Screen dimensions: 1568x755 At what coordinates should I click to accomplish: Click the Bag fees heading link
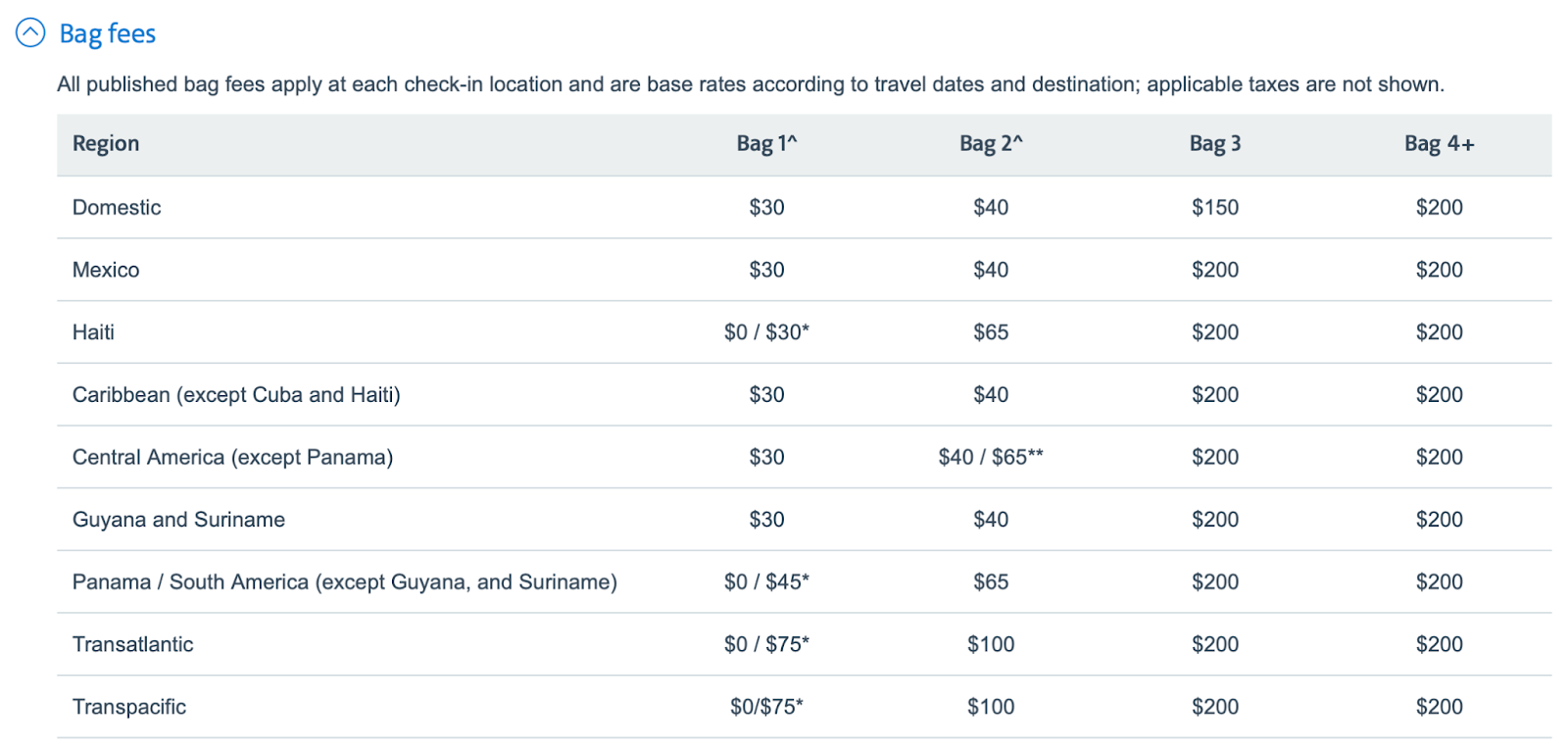(x=107, y=33)
